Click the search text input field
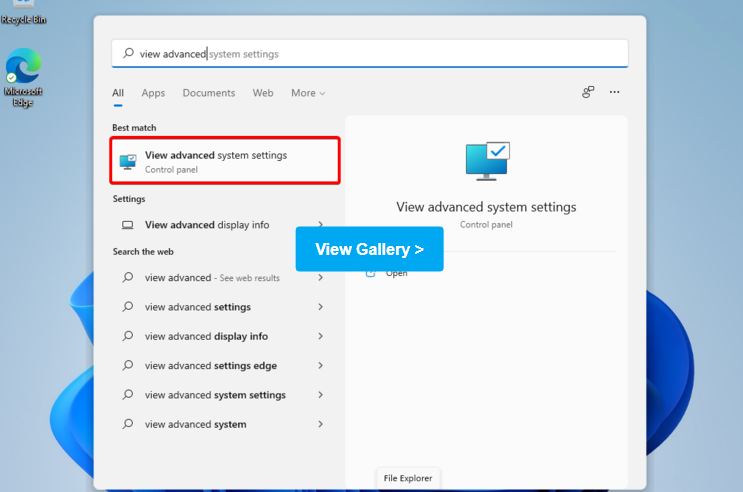Image resolution: width=743 pixels, height=492 pixels. [x=370, y=54]
